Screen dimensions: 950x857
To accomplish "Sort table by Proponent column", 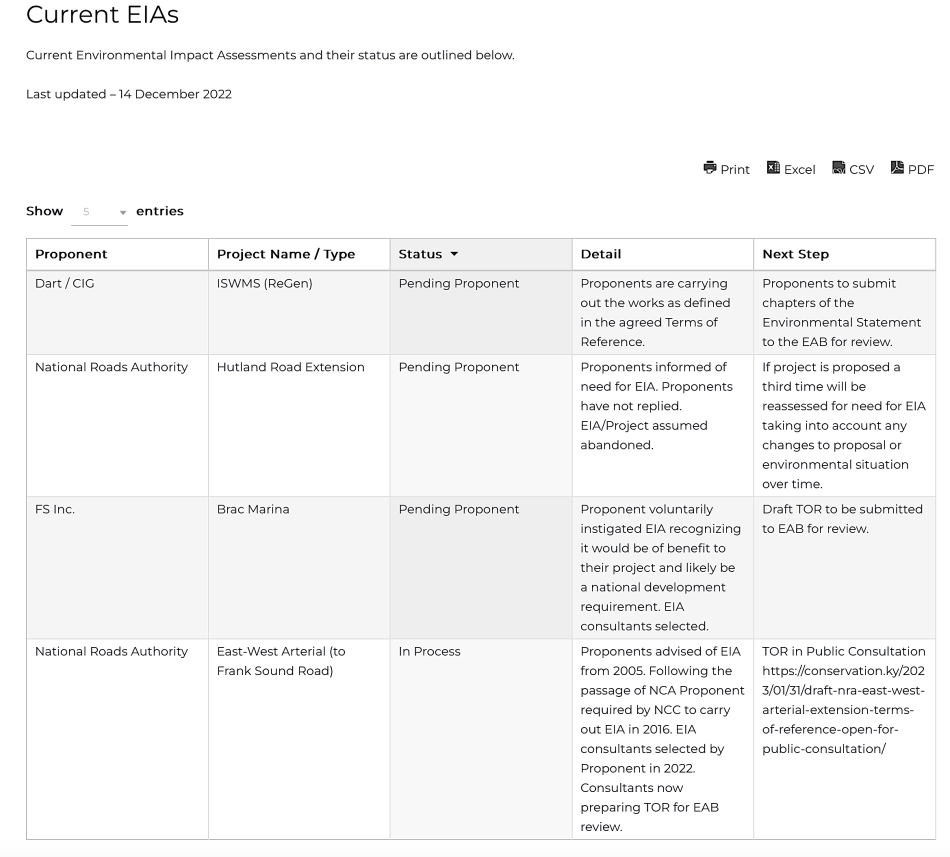I will tap(71, 254).
